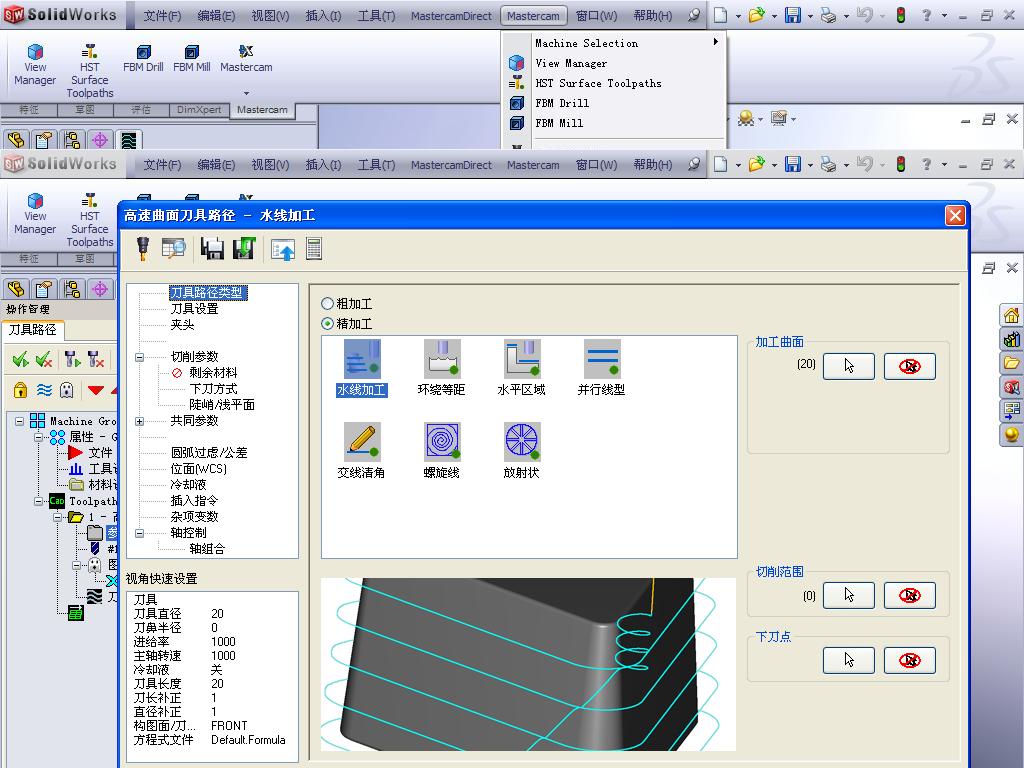Choose the 并行线型 toolpath type icon

pos(601,368)
